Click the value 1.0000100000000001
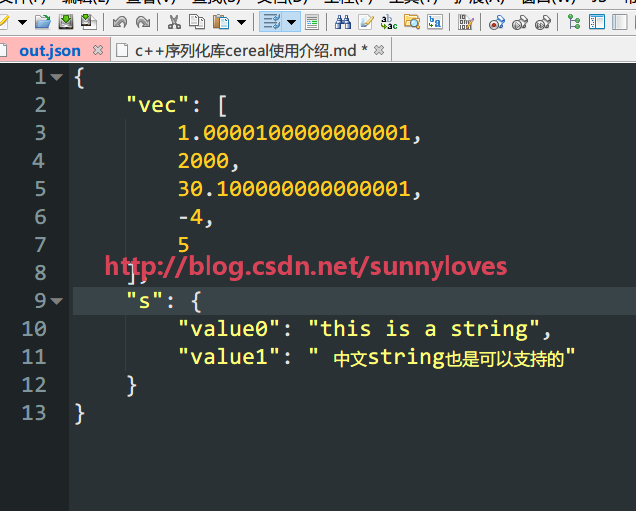636x511 pixels. tap(294, 133)
